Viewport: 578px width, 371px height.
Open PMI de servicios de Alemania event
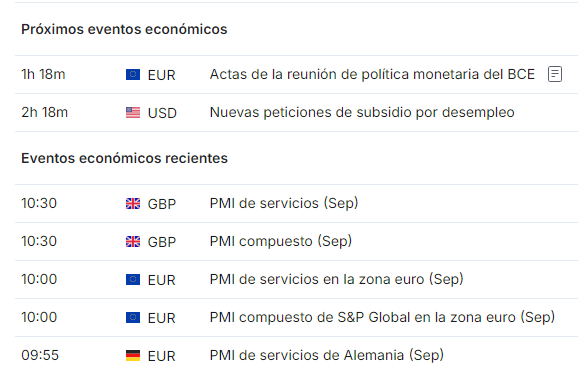point(327,356)
